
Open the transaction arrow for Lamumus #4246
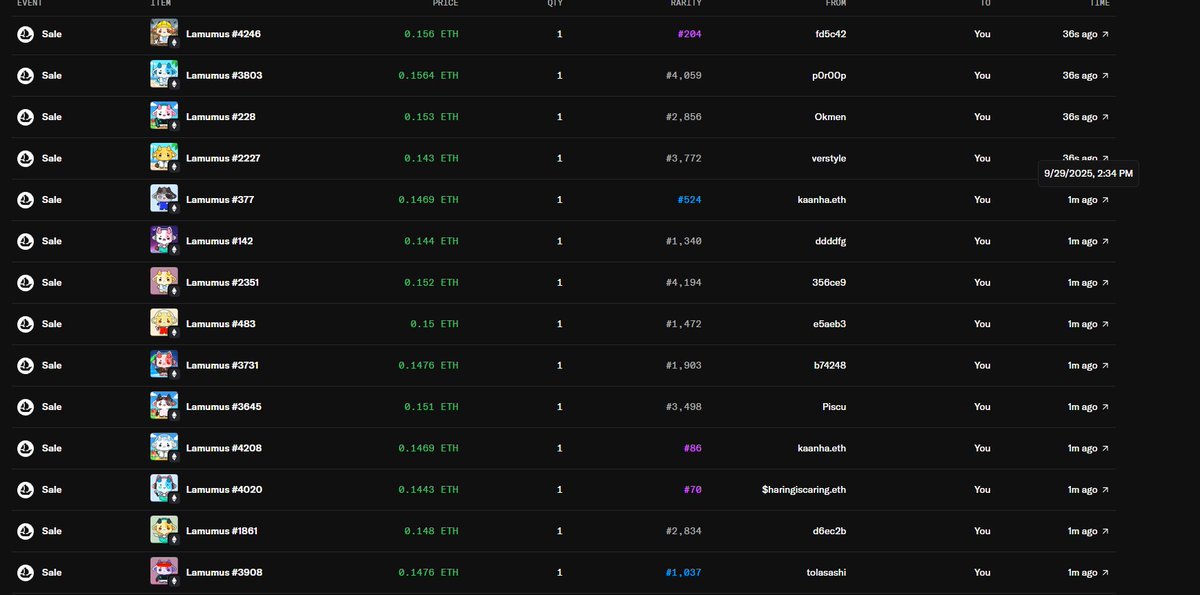[x=1105, y=34]
